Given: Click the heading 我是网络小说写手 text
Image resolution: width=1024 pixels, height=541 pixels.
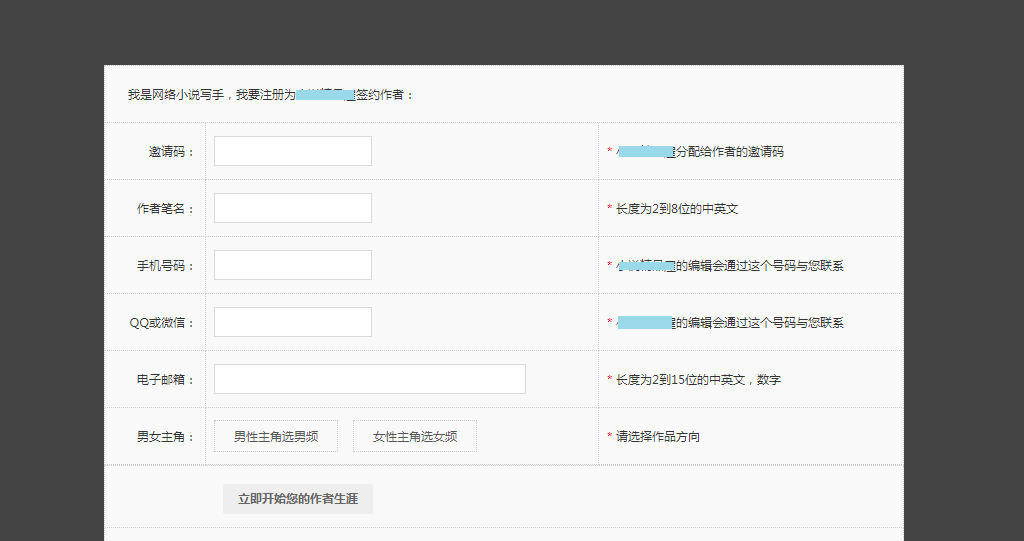Looking at the screenshot, I should pyautogui.click(x=270, y=95).
